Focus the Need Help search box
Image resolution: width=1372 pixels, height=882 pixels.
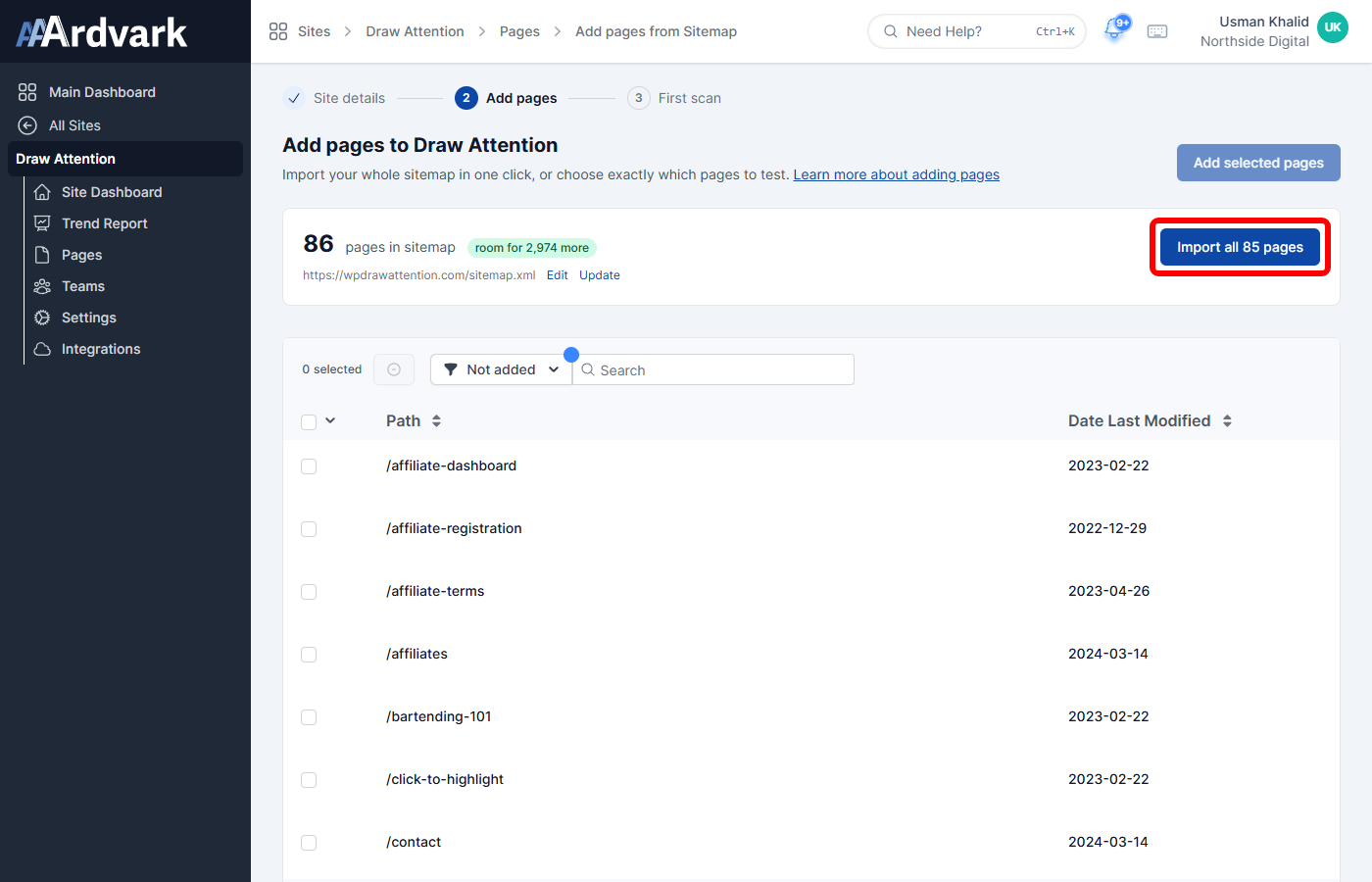[976, 31]
